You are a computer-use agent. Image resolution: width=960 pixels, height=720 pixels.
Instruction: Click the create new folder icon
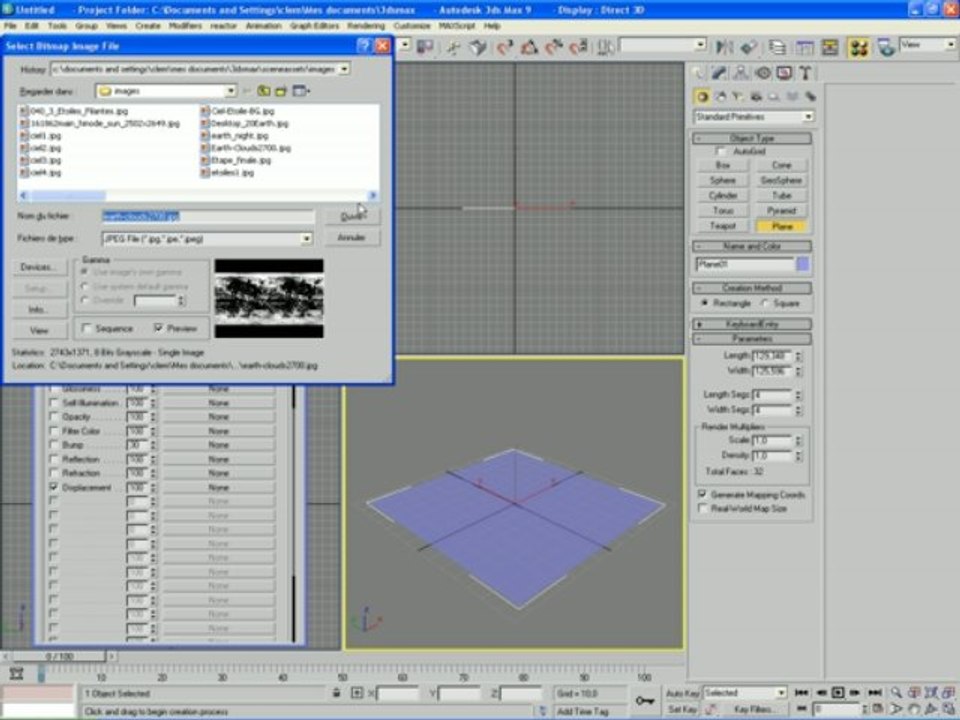281,91
